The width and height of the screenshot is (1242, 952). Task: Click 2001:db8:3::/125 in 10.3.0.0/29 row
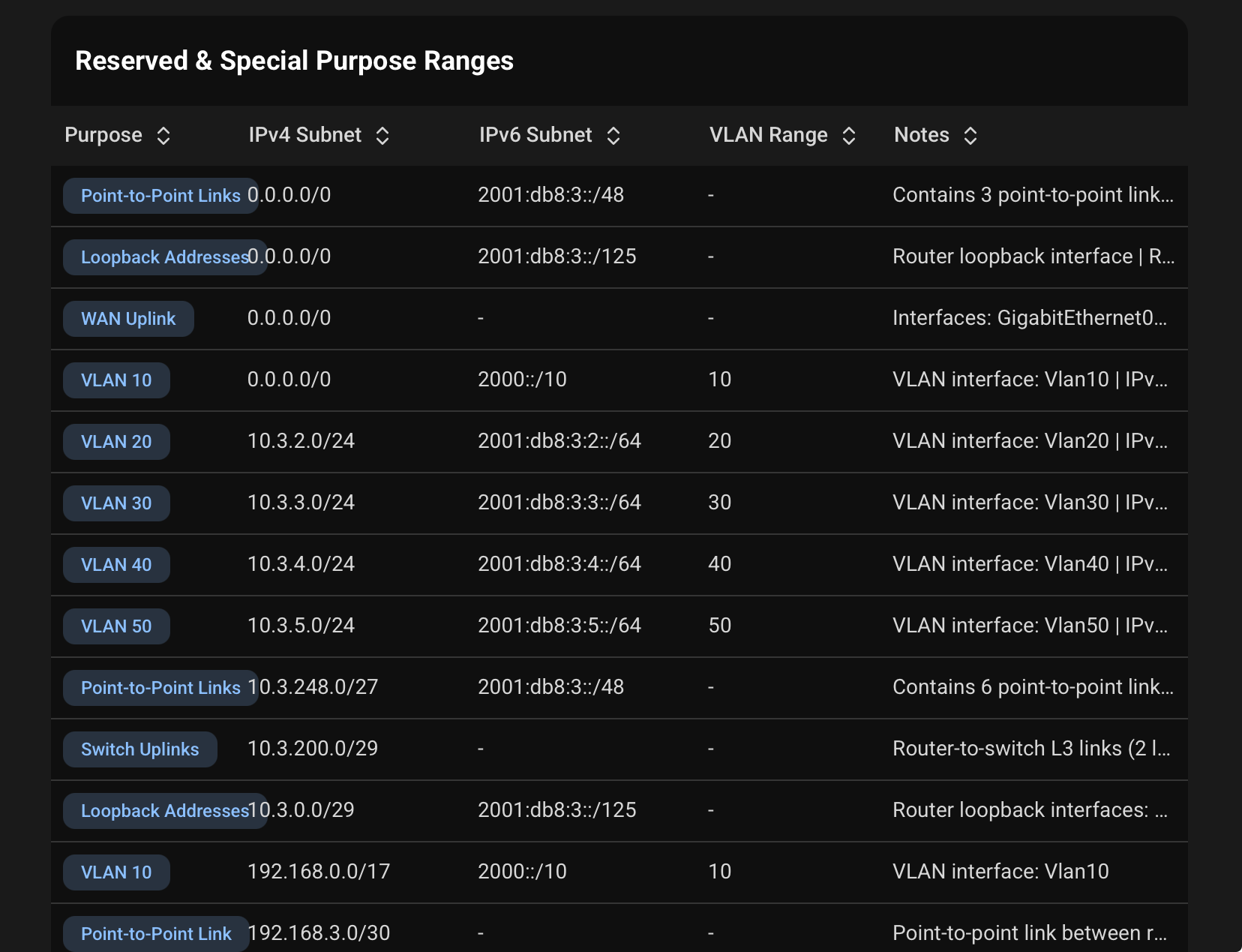click(x=557, y=810)
